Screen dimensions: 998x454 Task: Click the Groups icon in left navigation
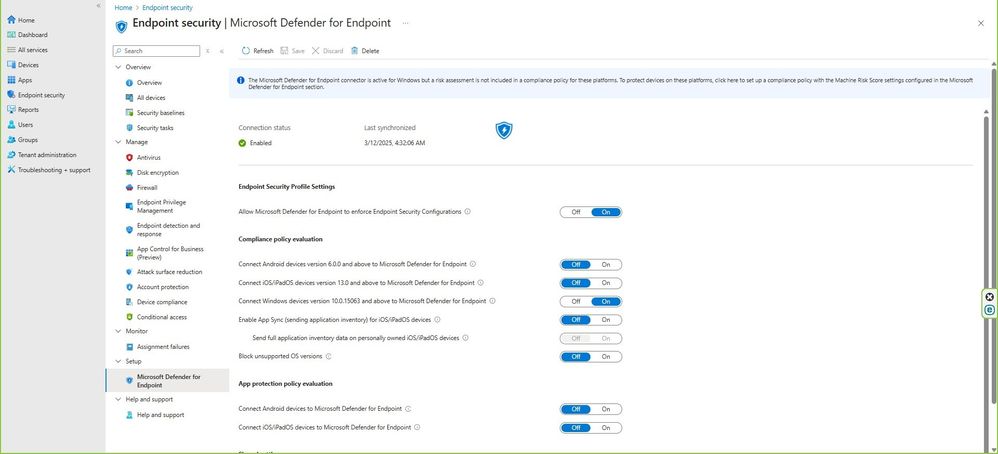11,139
